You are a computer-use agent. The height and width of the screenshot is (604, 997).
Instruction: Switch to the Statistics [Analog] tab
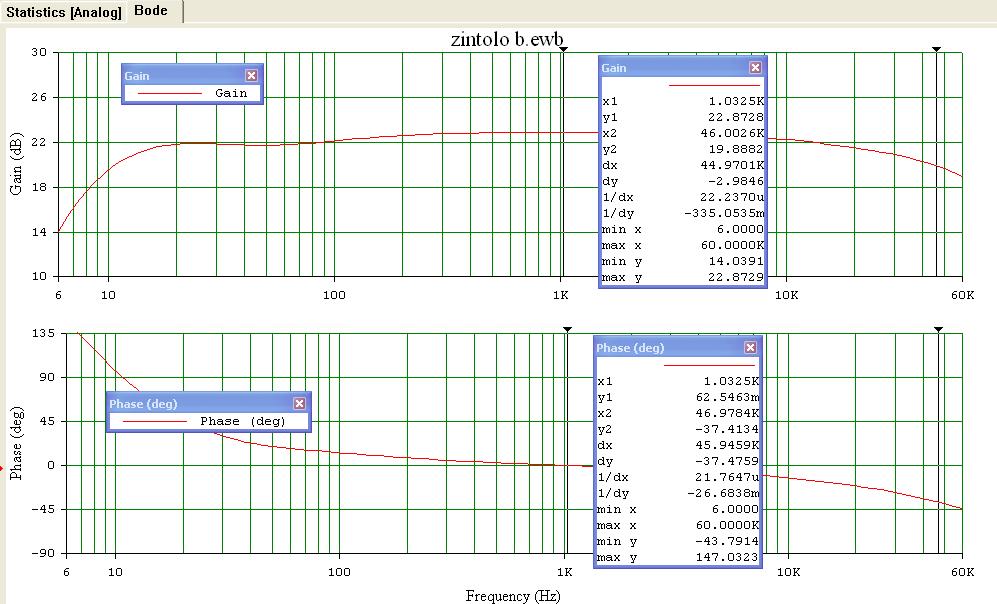point(64,12)
